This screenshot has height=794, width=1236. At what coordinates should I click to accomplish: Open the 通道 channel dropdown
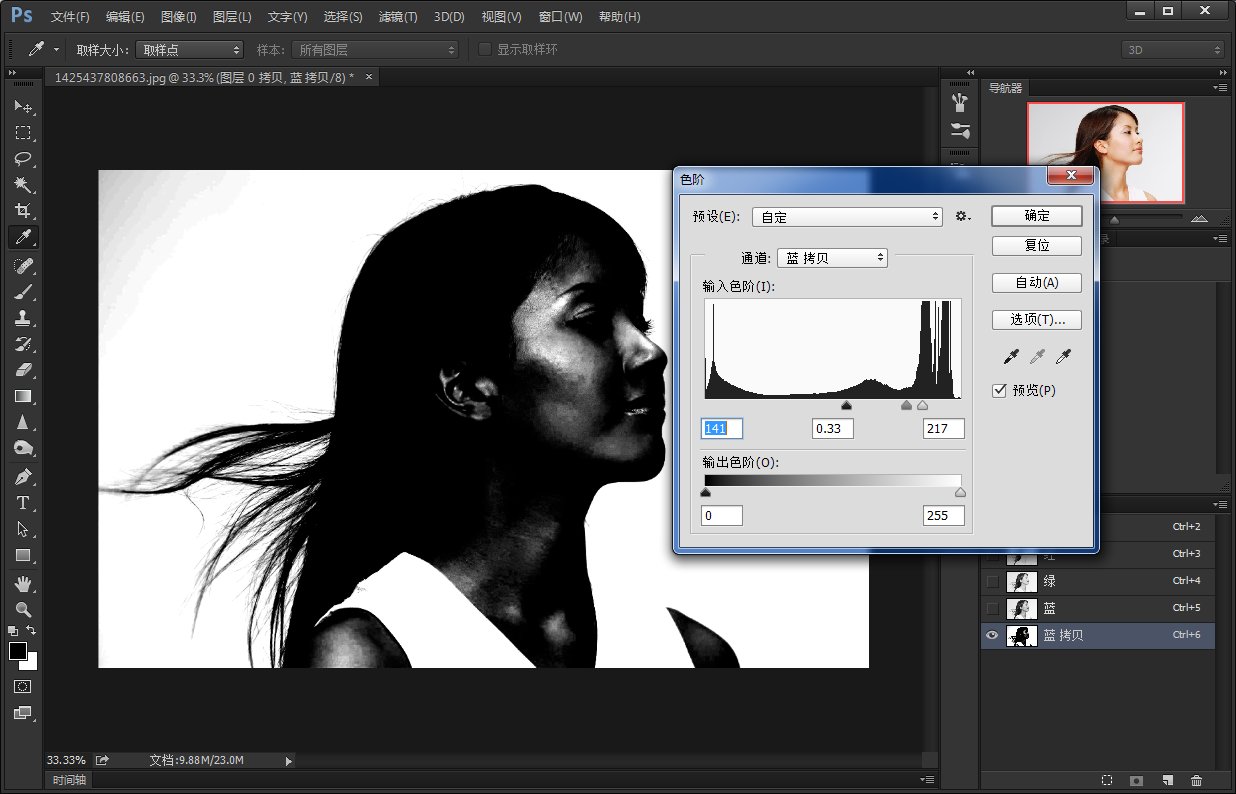tap(832, 258)
